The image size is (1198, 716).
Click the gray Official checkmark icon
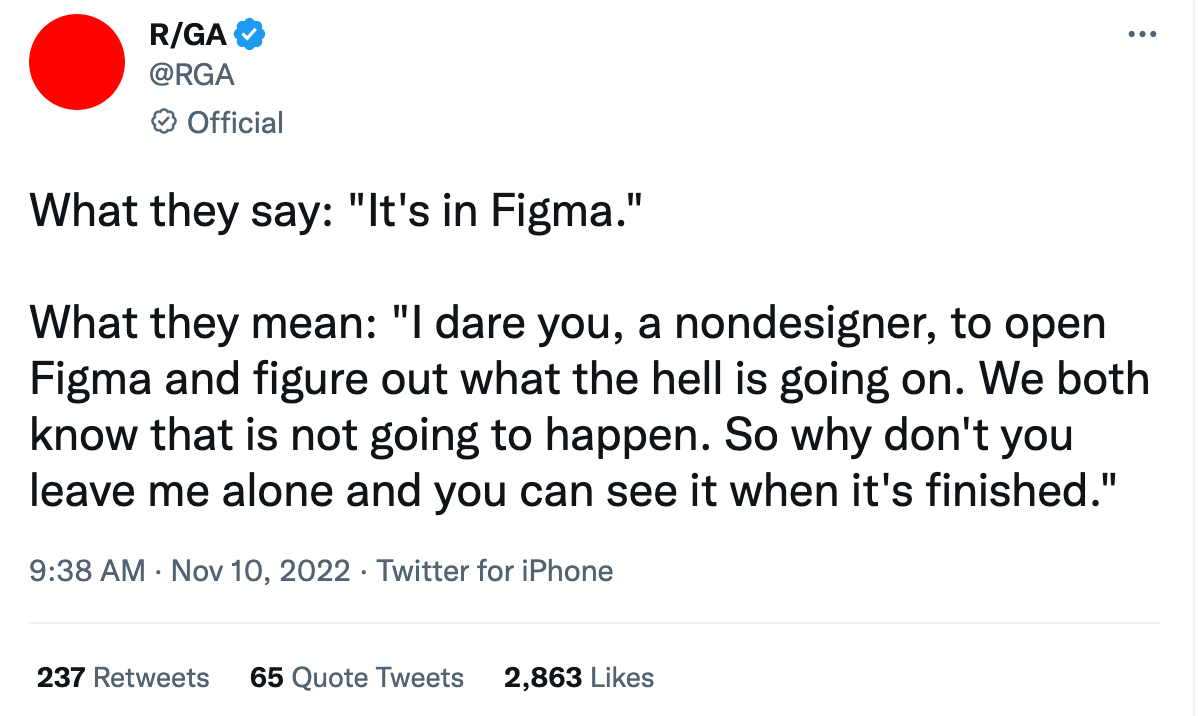[x=162, y=122]
